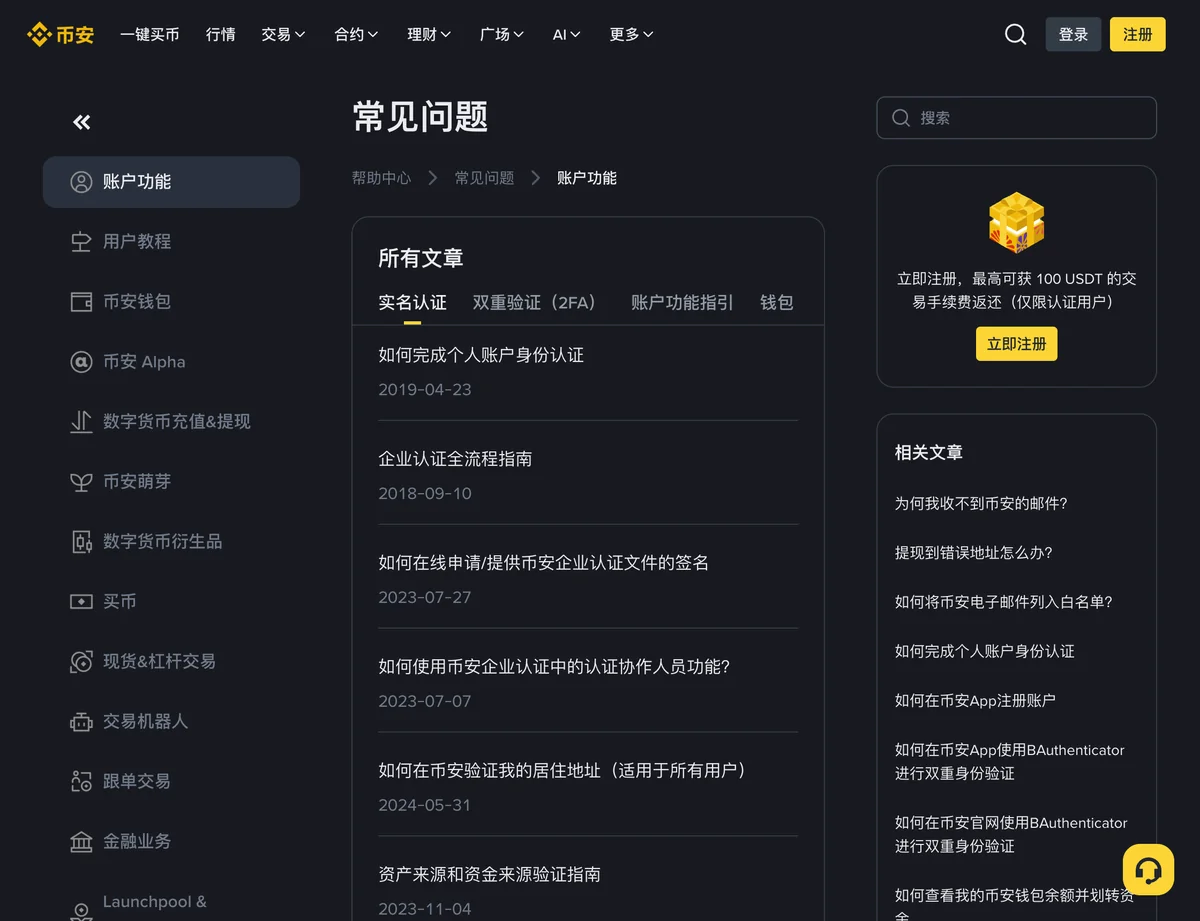Select 用户教程 text in the sidebar

(137, 242)
